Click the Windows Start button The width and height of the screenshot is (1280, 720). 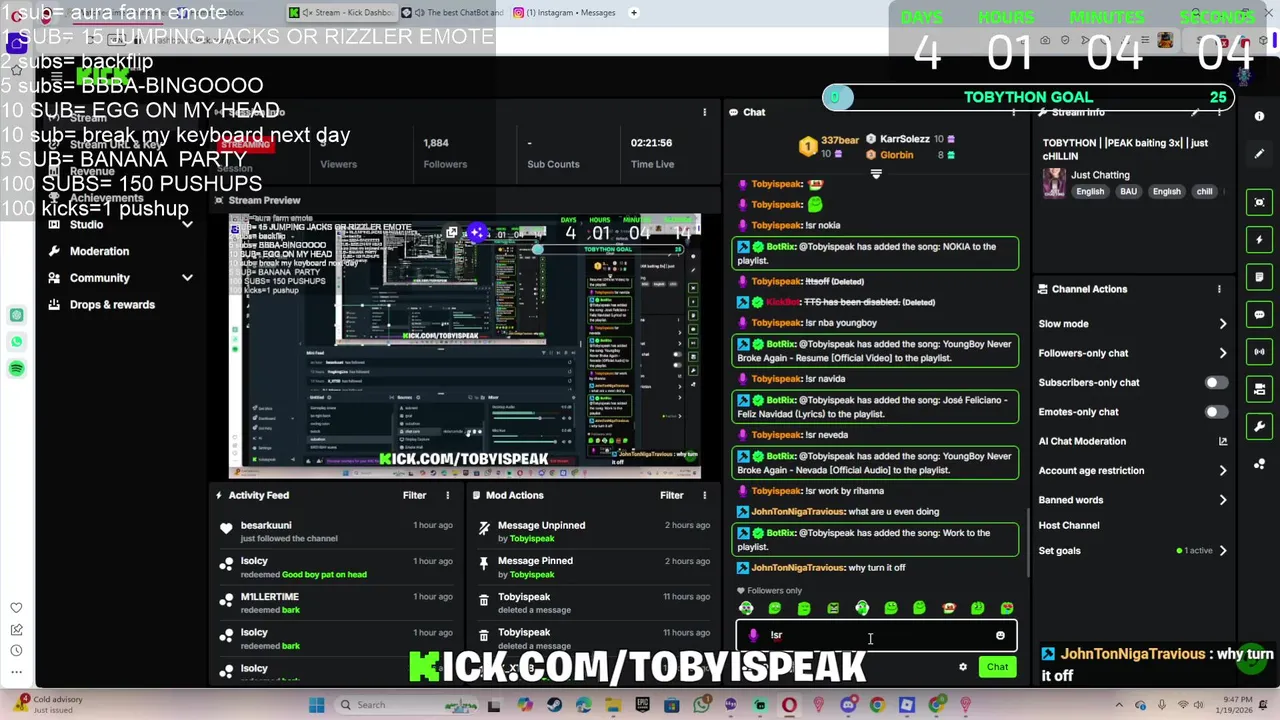click(x=316, y=705)
